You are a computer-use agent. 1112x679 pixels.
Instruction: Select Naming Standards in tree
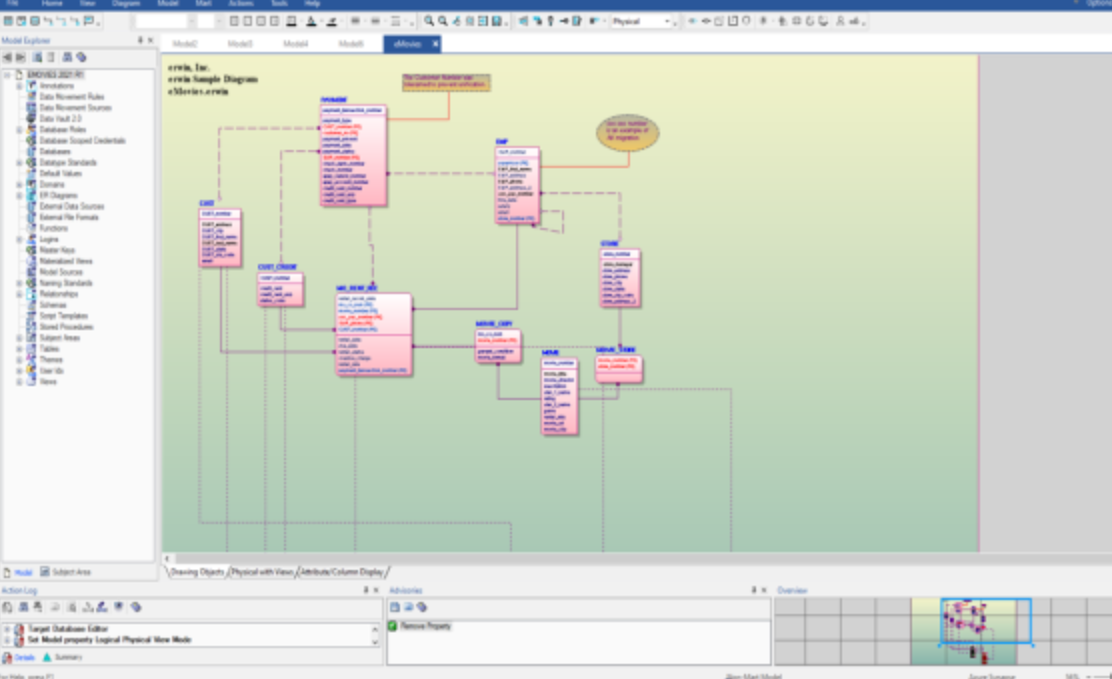[x=66, y=283]
